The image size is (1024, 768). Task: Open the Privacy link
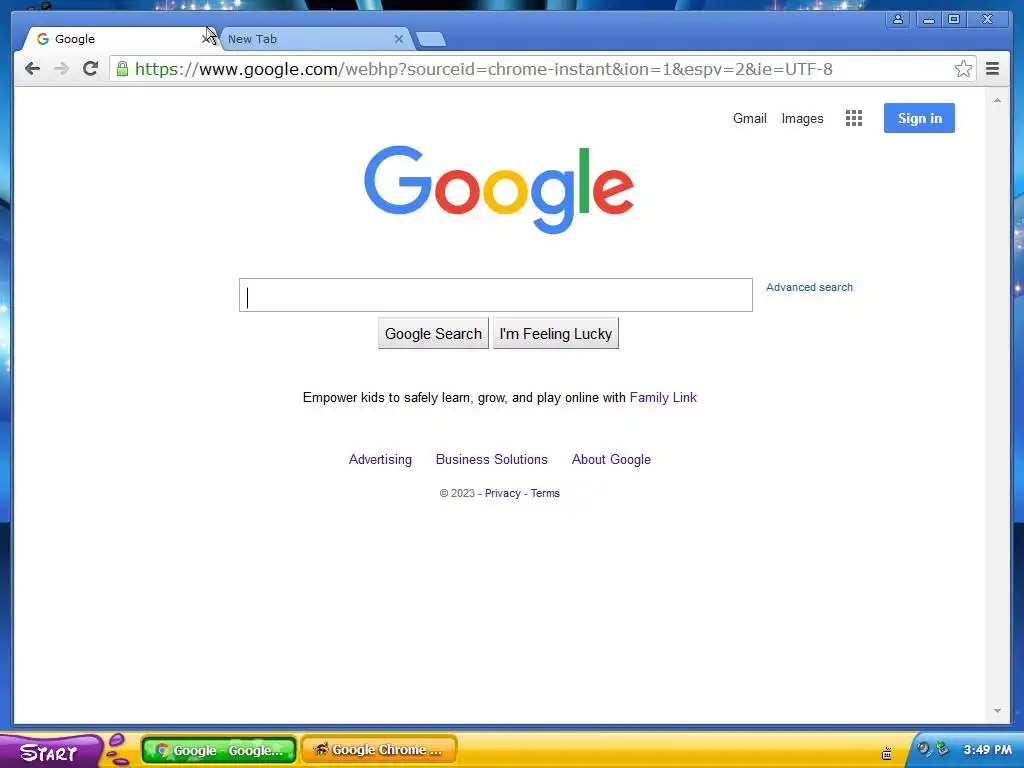coord(502,493)
